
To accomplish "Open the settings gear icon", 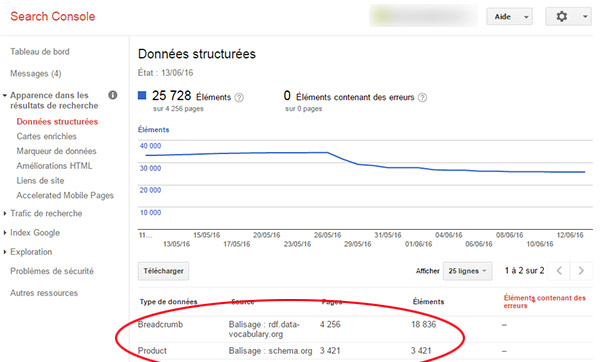I will pyautogui.click(x=561, y=16).
